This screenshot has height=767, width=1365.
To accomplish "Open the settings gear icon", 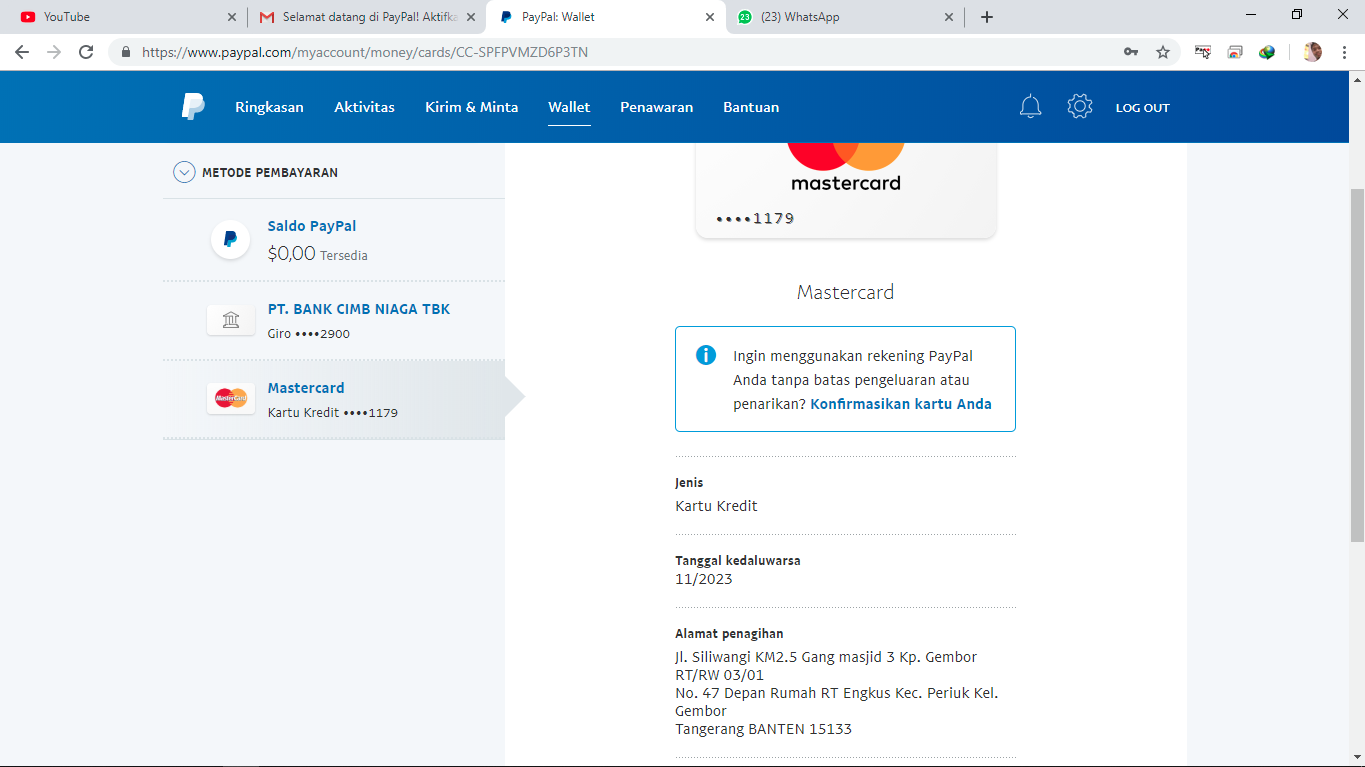I will (x=1080, y=107).
